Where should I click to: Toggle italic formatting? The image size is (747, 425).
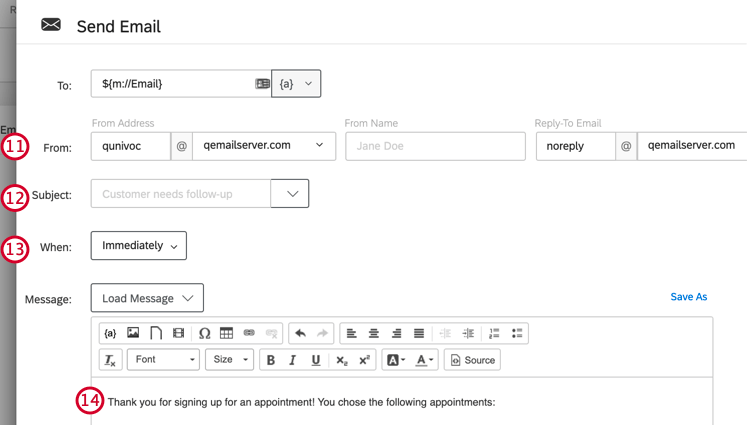(293, 360)
